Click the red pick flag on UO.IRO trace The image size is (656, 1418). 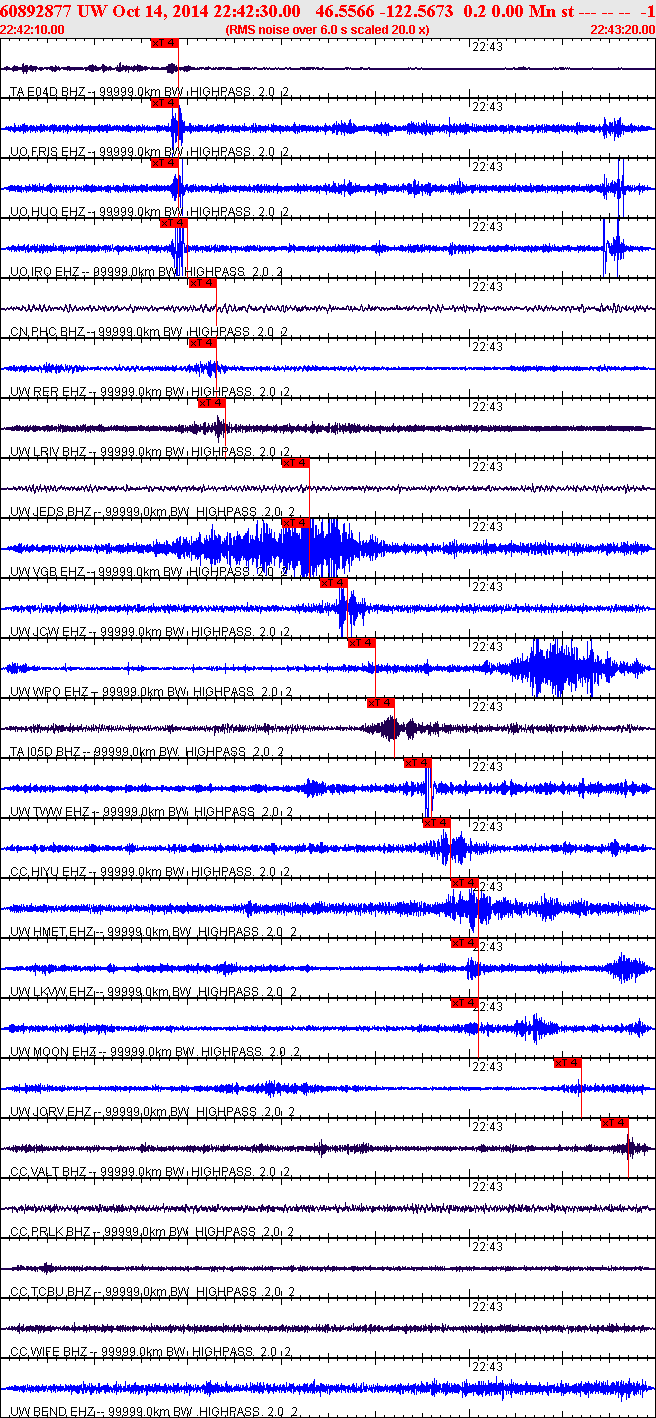click(173, 223)
